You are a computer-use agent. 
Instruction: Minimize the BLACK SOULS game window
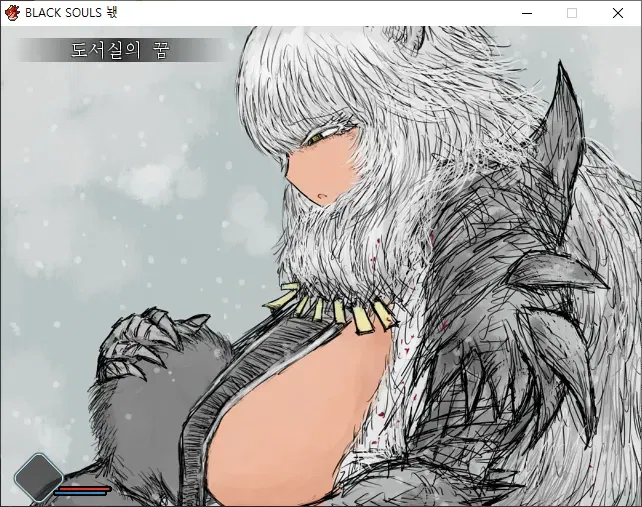[526, 13]
